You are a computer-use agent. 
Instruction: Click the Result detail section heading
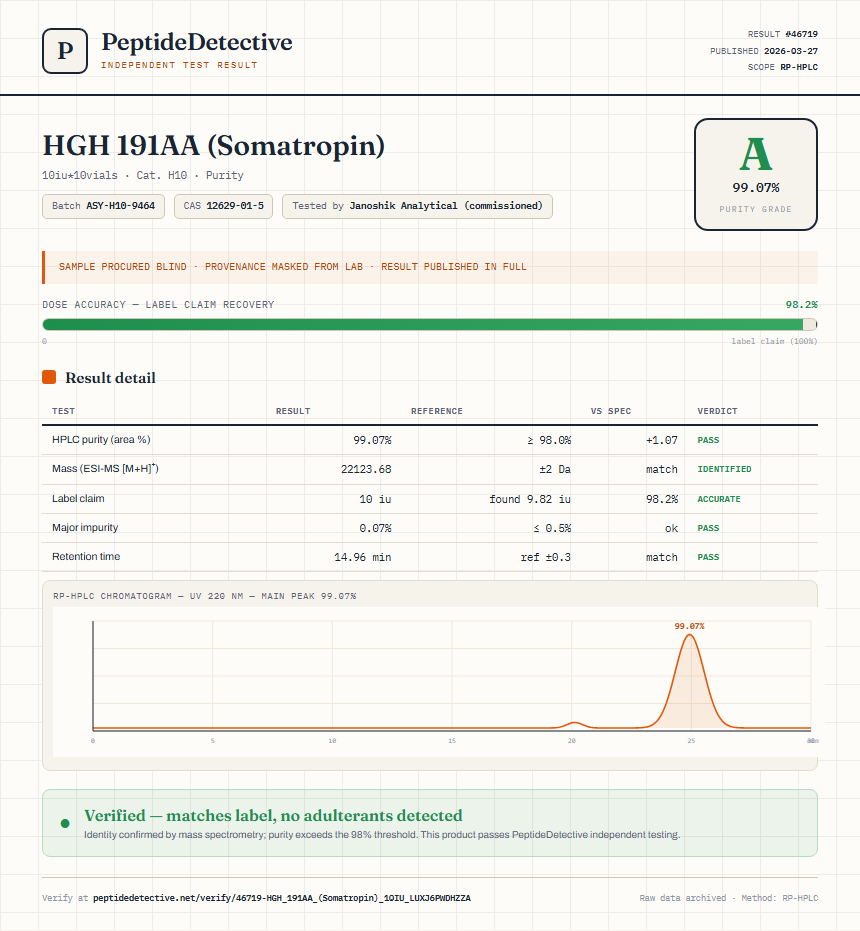pos(110,378)
